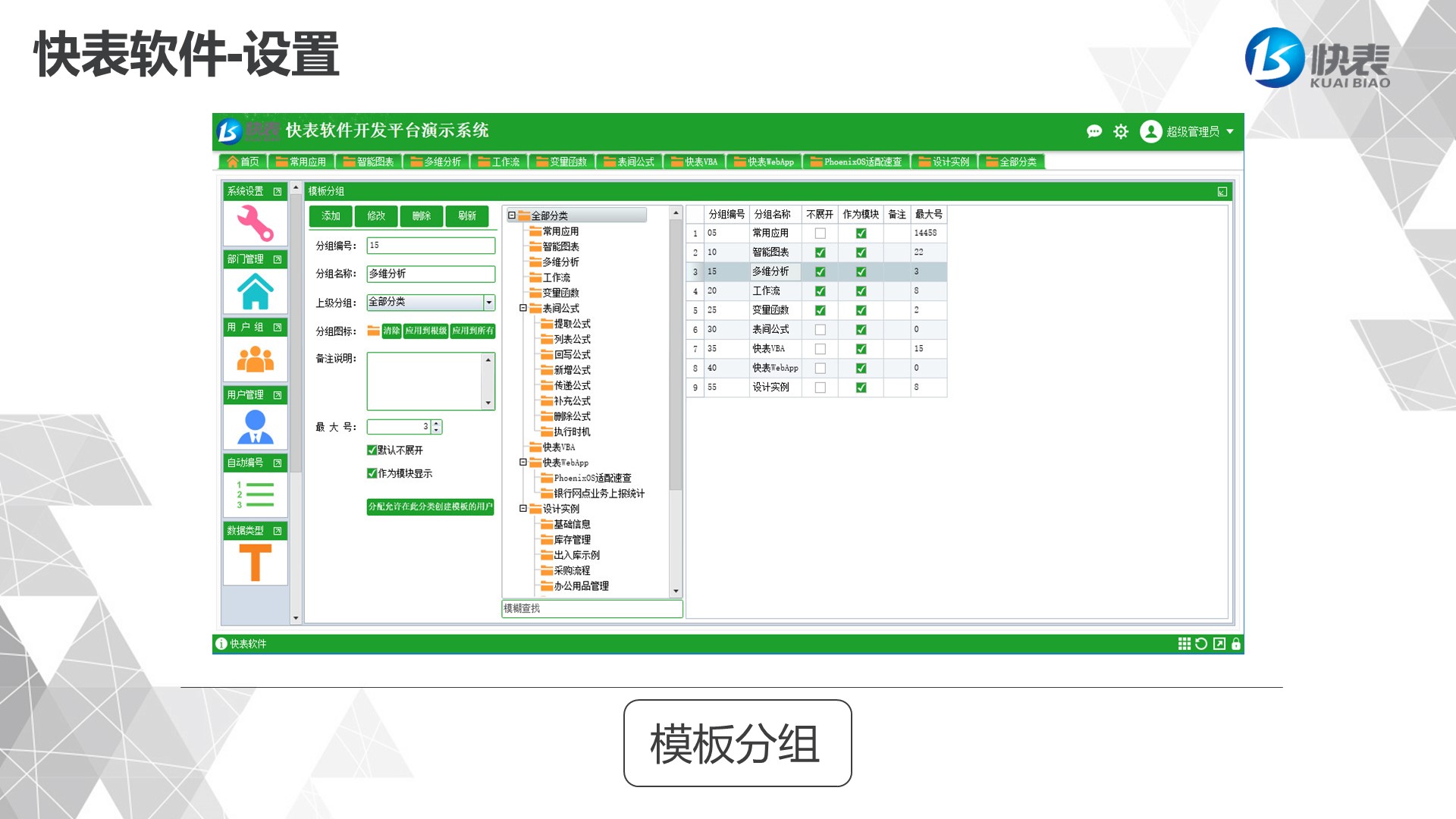Image resolution: width=1456 pixels, height=819 pixels.
Task: Click the open-external icon in status bar
Action: pos(1219,644)
